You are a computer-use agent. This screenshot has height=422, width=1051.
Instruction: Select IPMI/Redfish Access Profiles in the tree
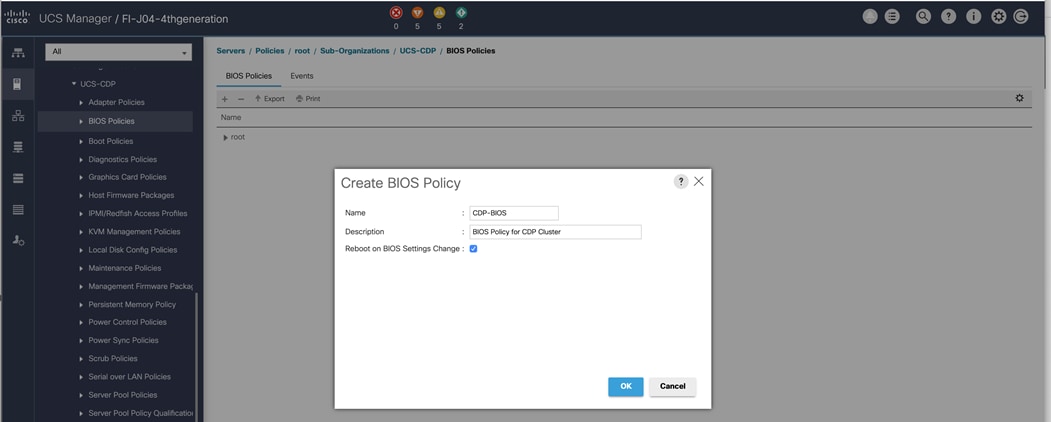(x=138, y=214)
